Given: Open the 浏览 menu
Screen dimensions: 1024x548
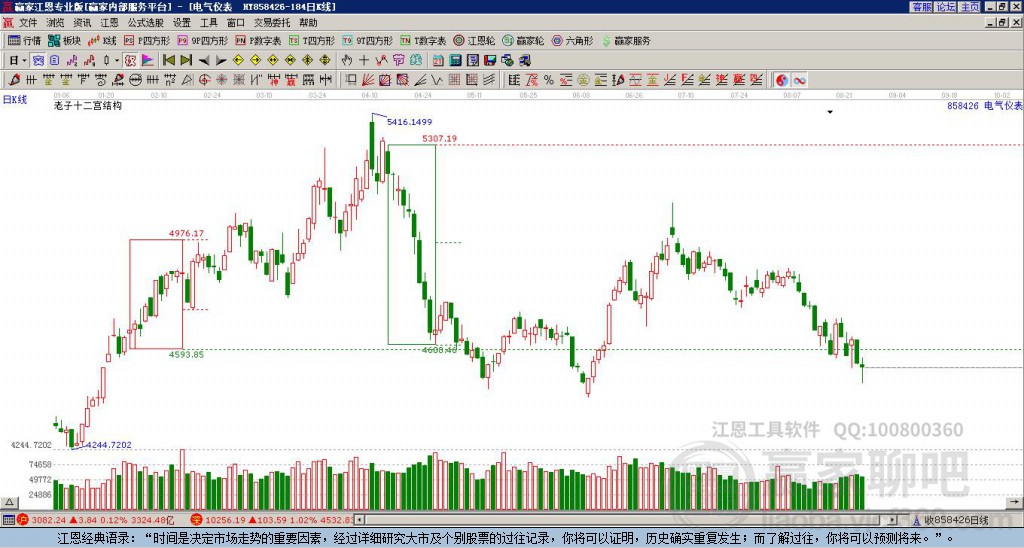Looking at the screenshot, I should click(56, 23).
